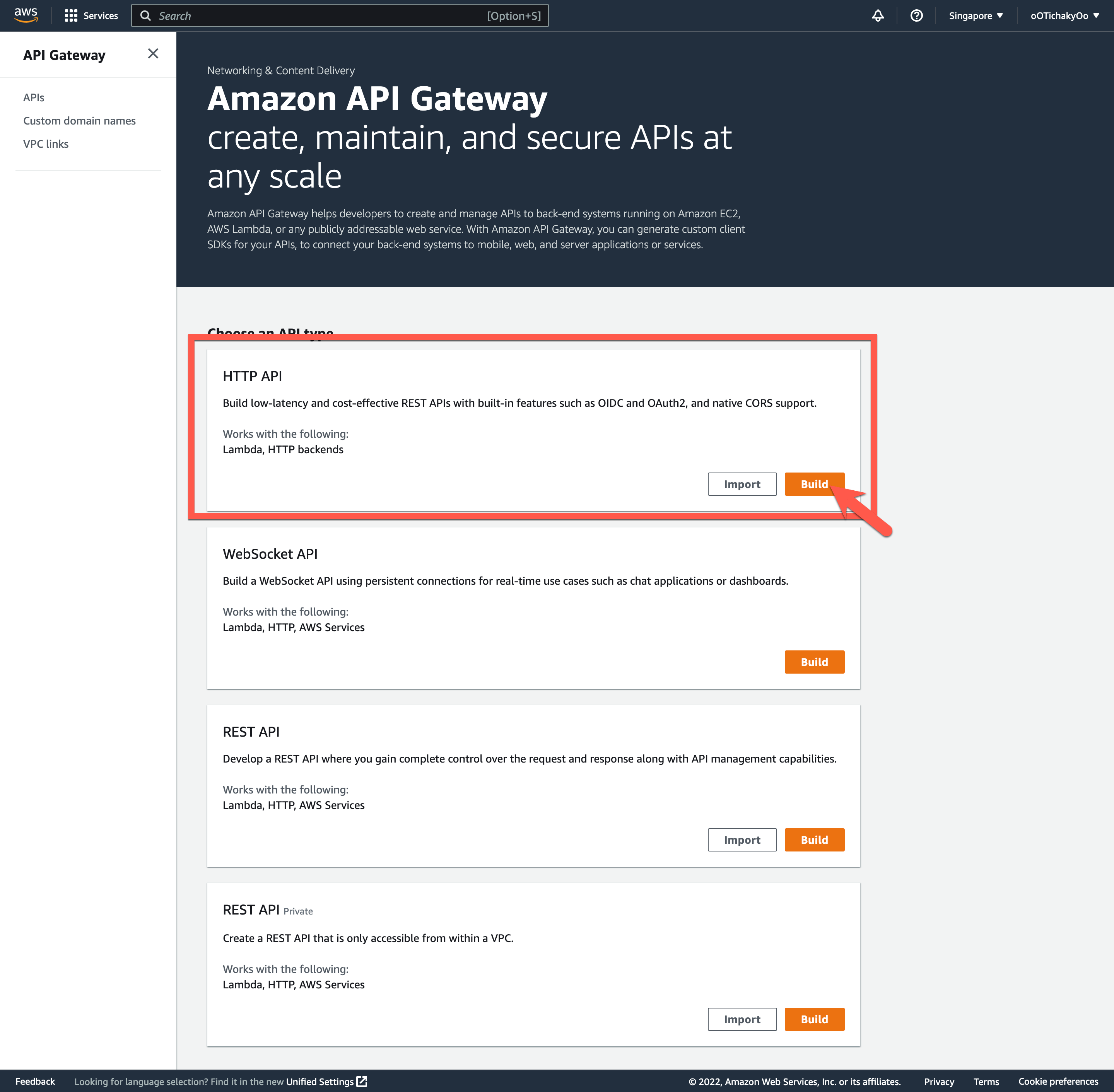Build a WebSocket API

814,661
